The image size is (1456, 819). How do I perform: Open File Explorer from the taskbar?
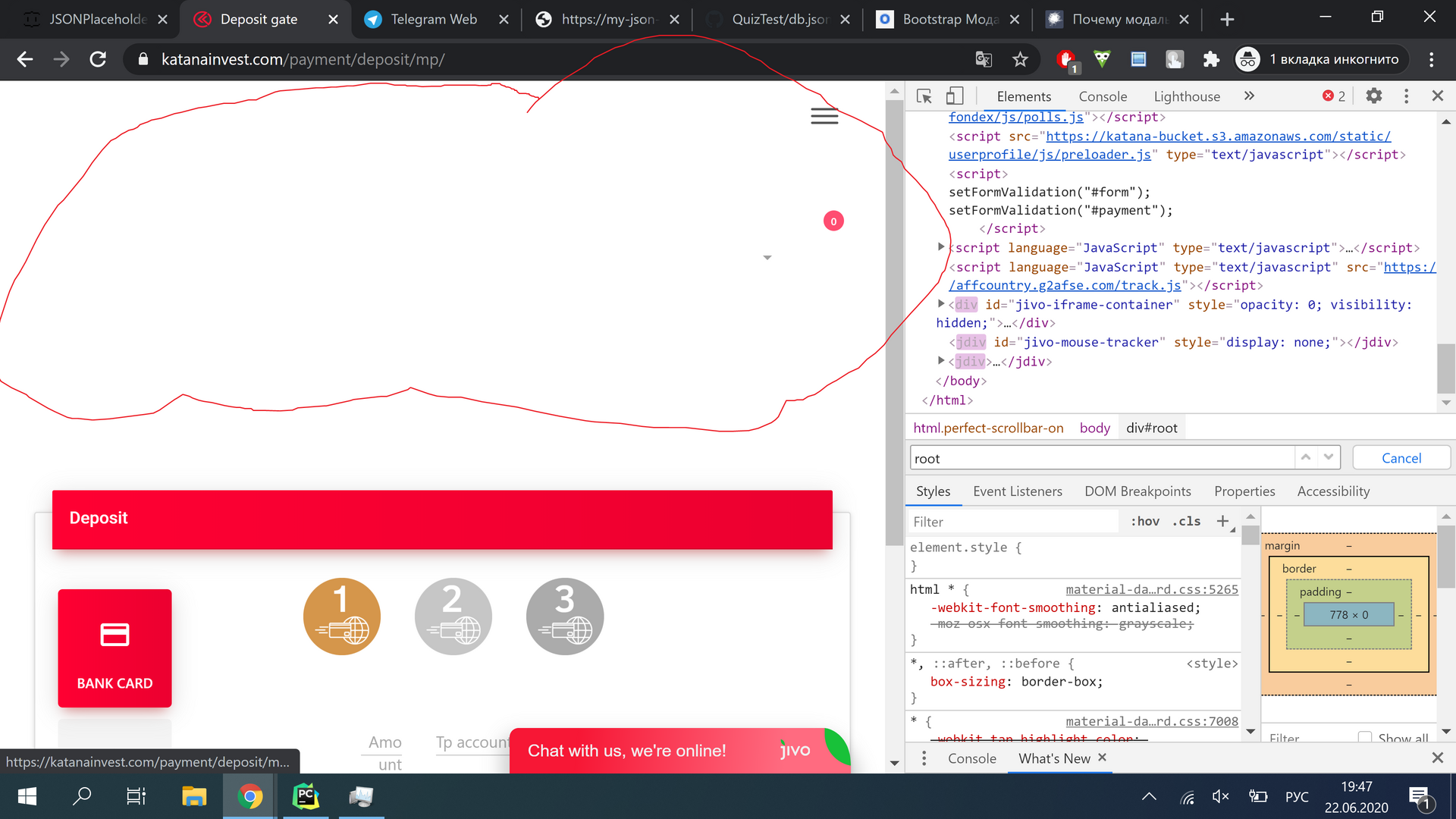click(x=194, y=796)
